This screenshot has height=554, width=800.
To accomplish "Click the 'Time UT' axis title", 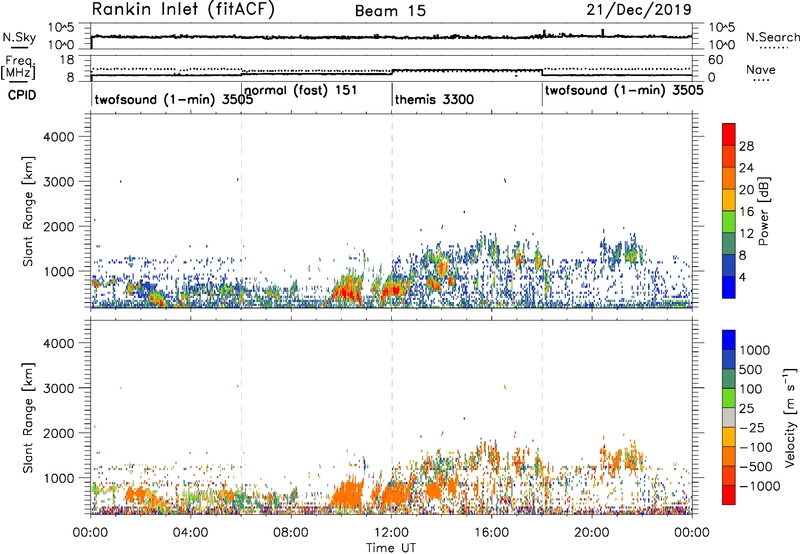I will pos(391,548).
